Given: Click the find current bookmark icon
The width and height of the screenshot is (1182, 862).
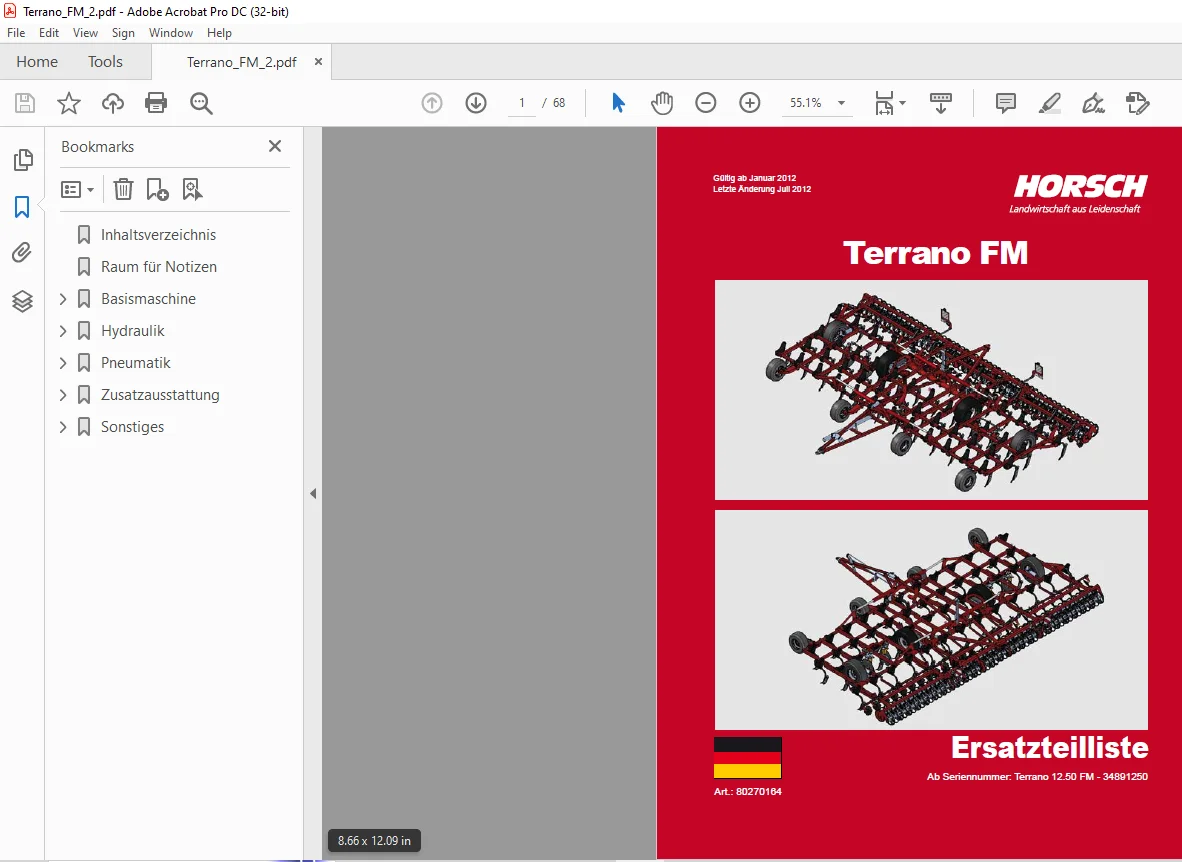Looking at the screenshot, I should point(192,189).
